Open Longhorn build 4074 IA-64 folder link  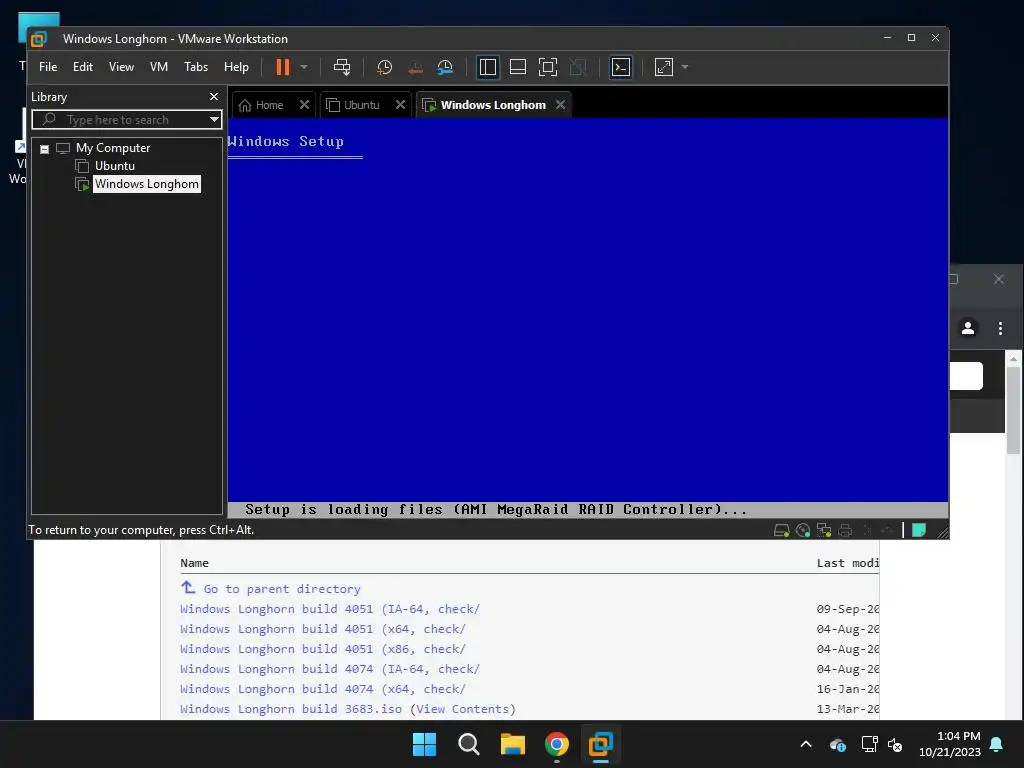330,669
